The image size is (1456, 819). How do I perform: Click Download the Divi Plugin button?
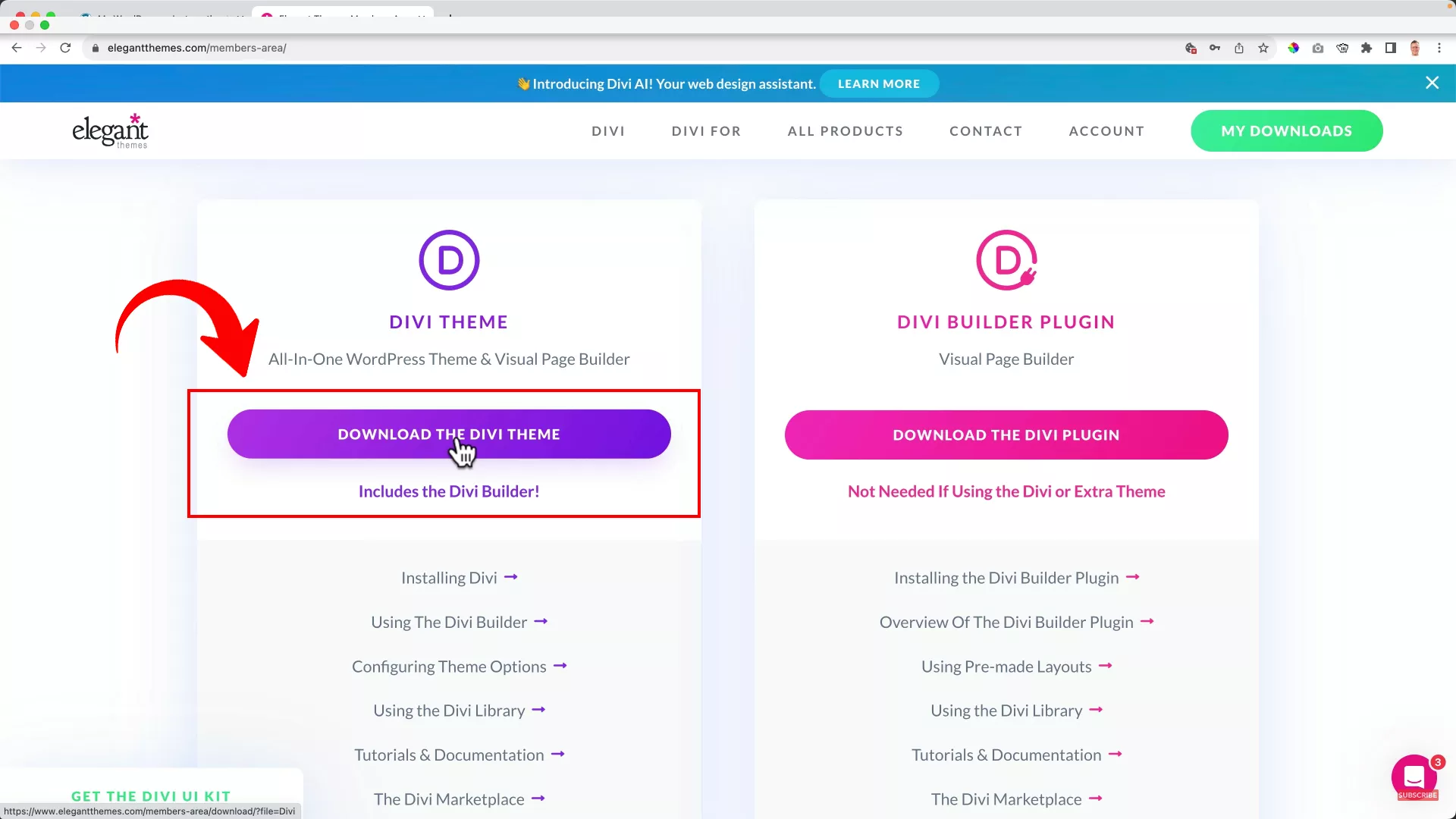(x=1006, y=435)
